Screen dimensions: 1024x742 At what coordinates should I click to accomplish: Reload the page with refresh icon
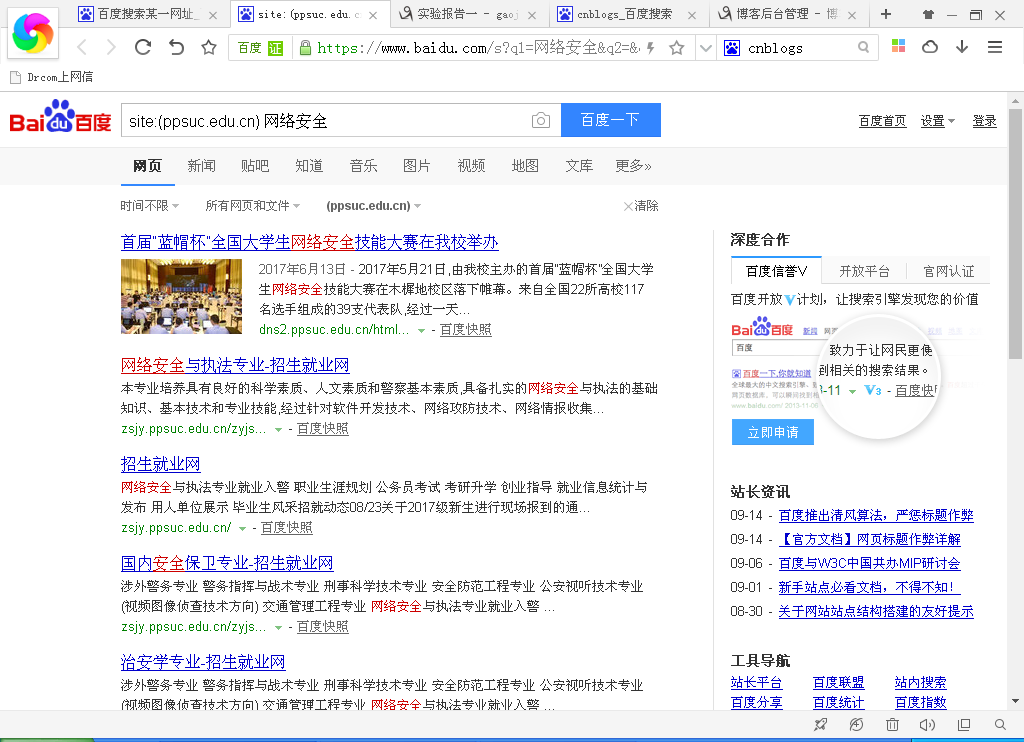tap(143, 47)
